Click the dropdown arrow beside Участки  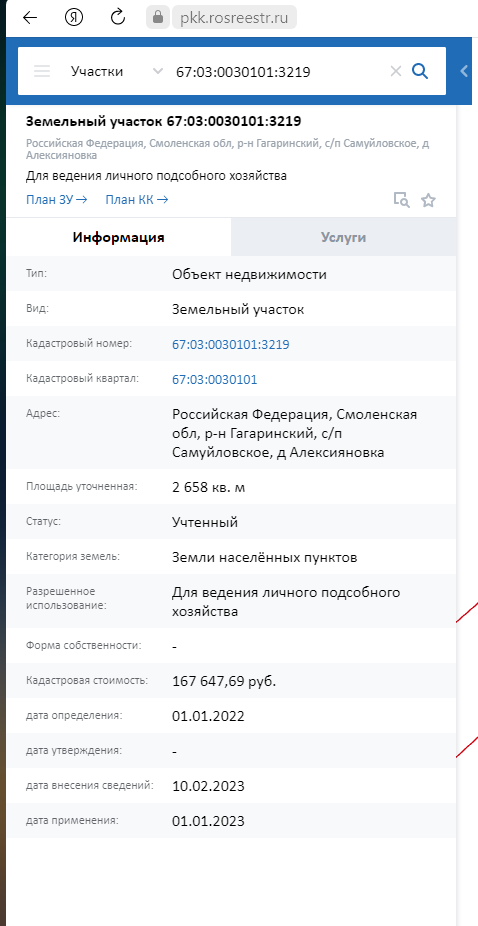pos(157,71)
